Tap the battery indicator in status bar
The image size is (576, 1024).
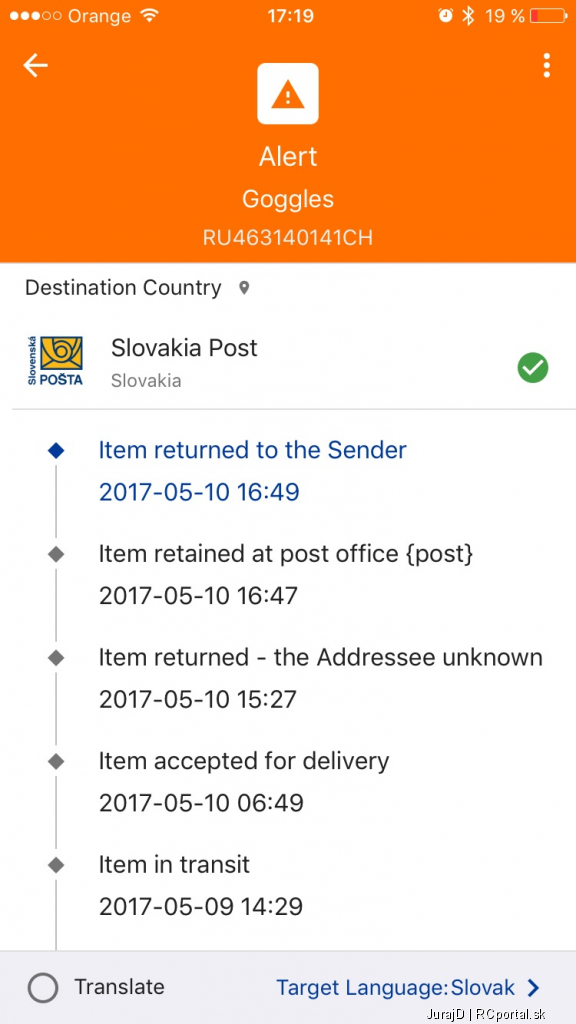pyautogui.click(x=549, y=16)
